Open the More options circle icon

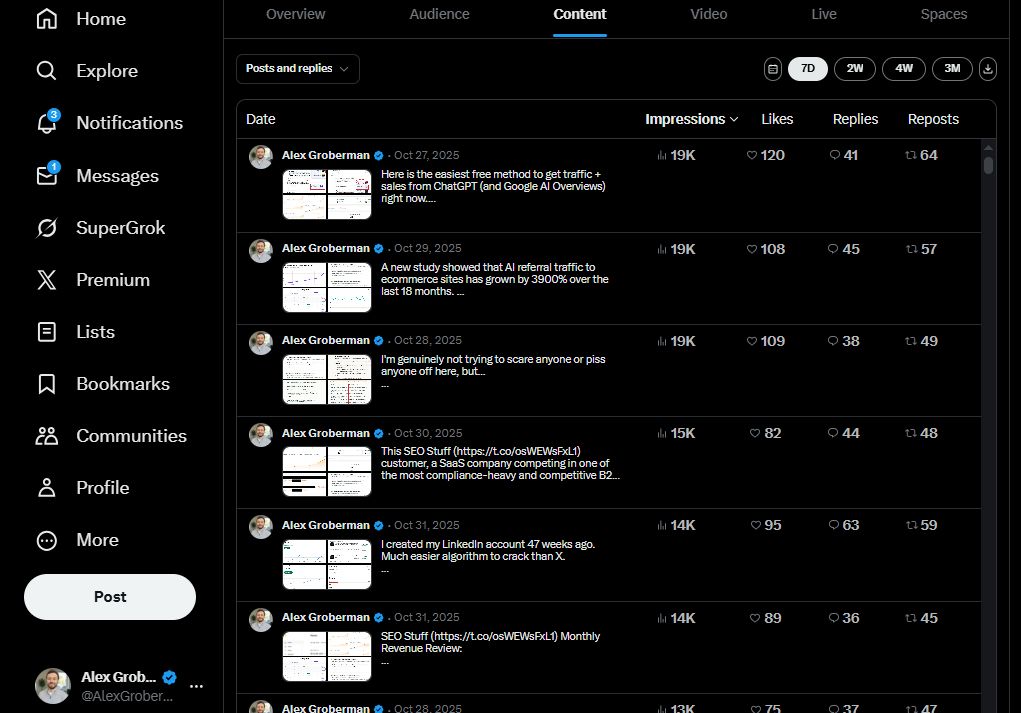46,540
